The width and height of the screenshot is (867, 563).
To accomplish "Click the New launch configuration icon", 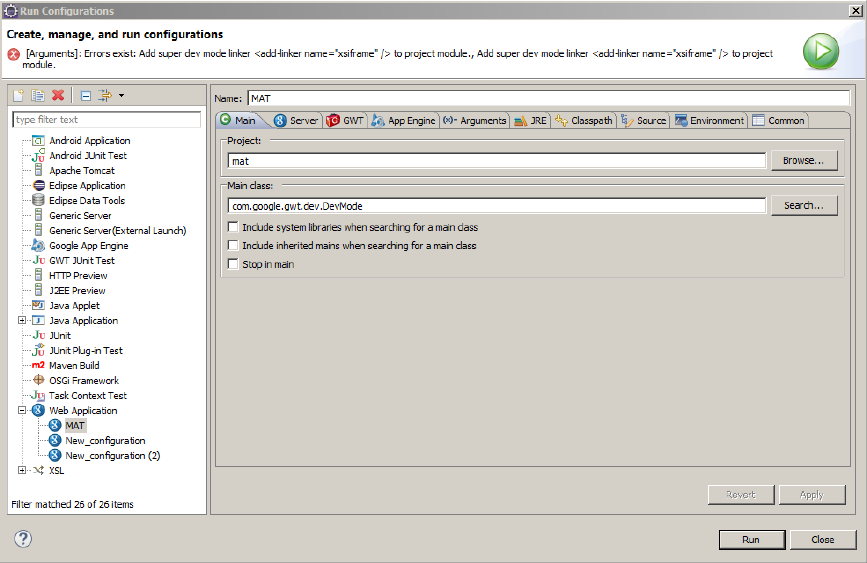I will click(18, 96).
